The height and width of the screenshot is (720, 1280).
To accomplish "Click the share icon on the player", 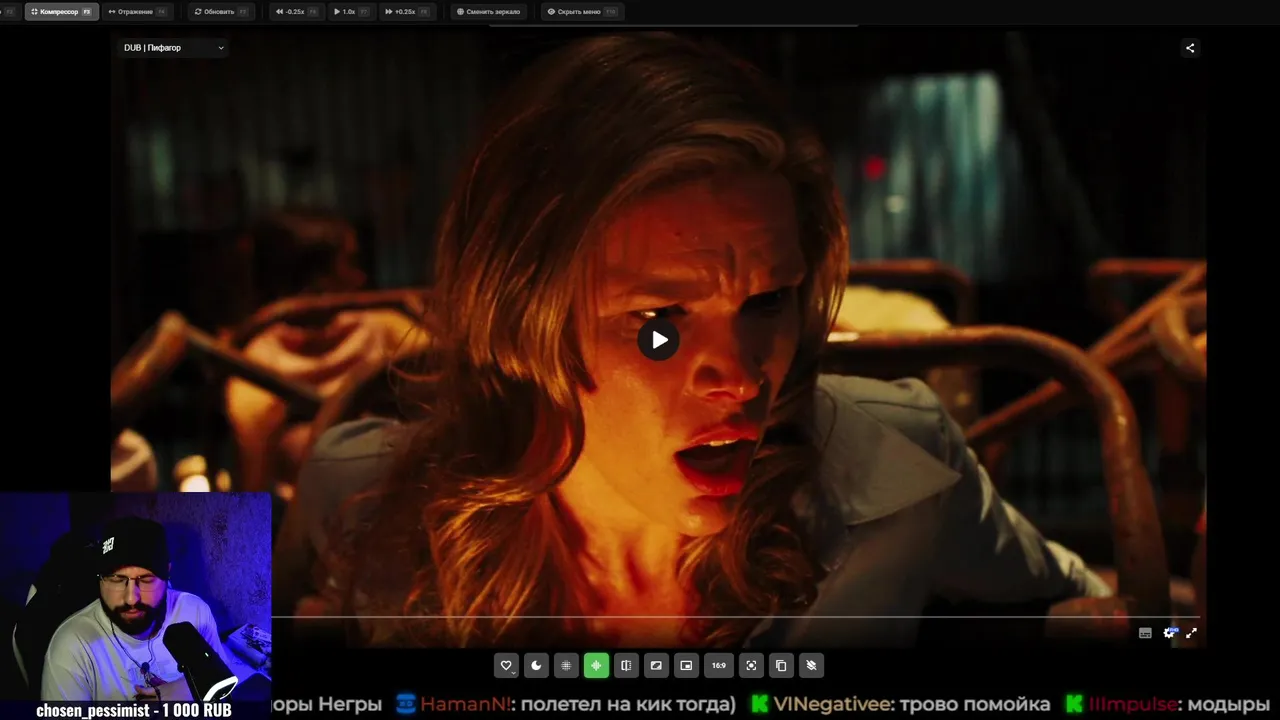I will pyautogui.click(x=1189, y=48).
